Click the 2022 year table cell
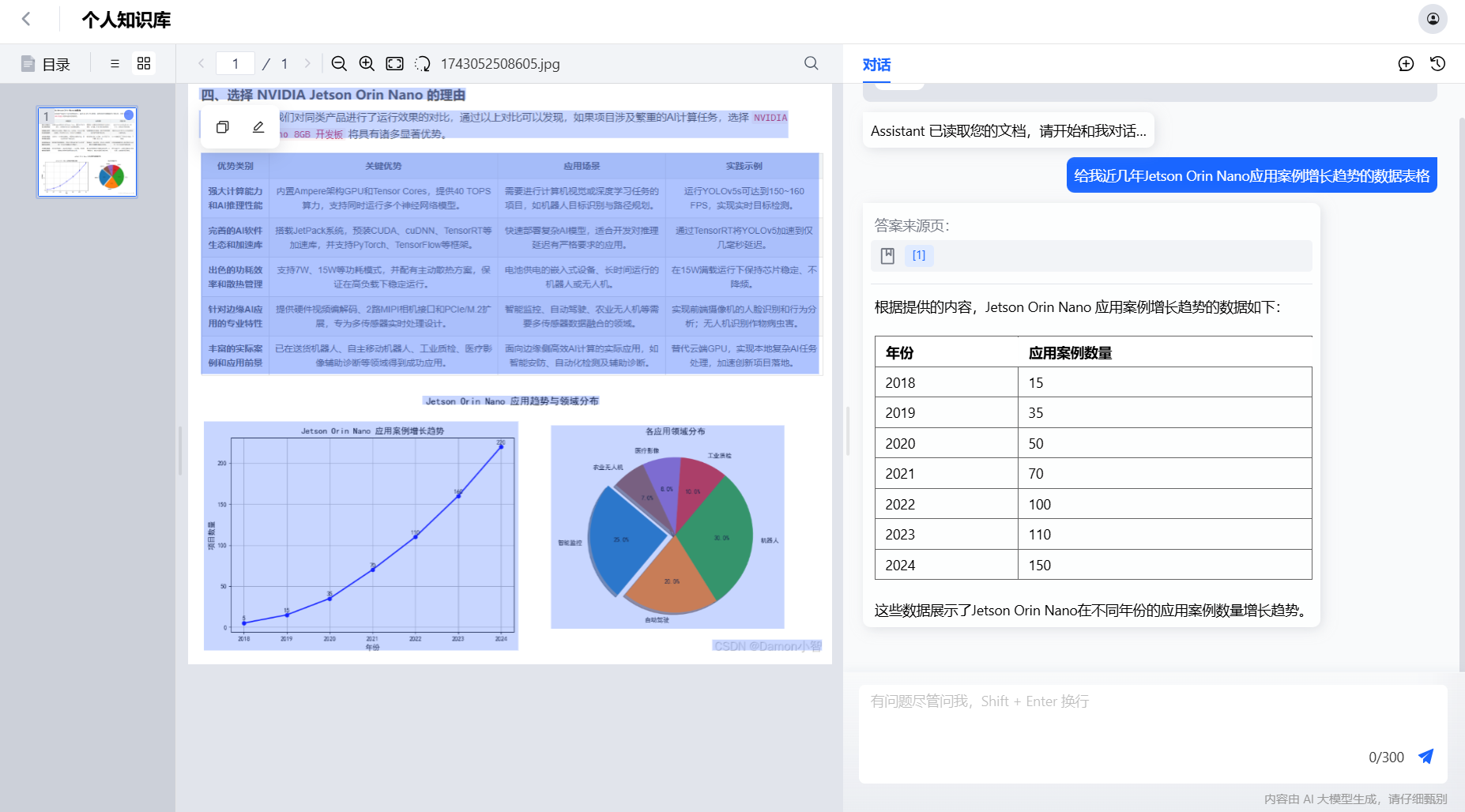The width and height of the screenshot is (1465, 812). click(x=947, y=504)
